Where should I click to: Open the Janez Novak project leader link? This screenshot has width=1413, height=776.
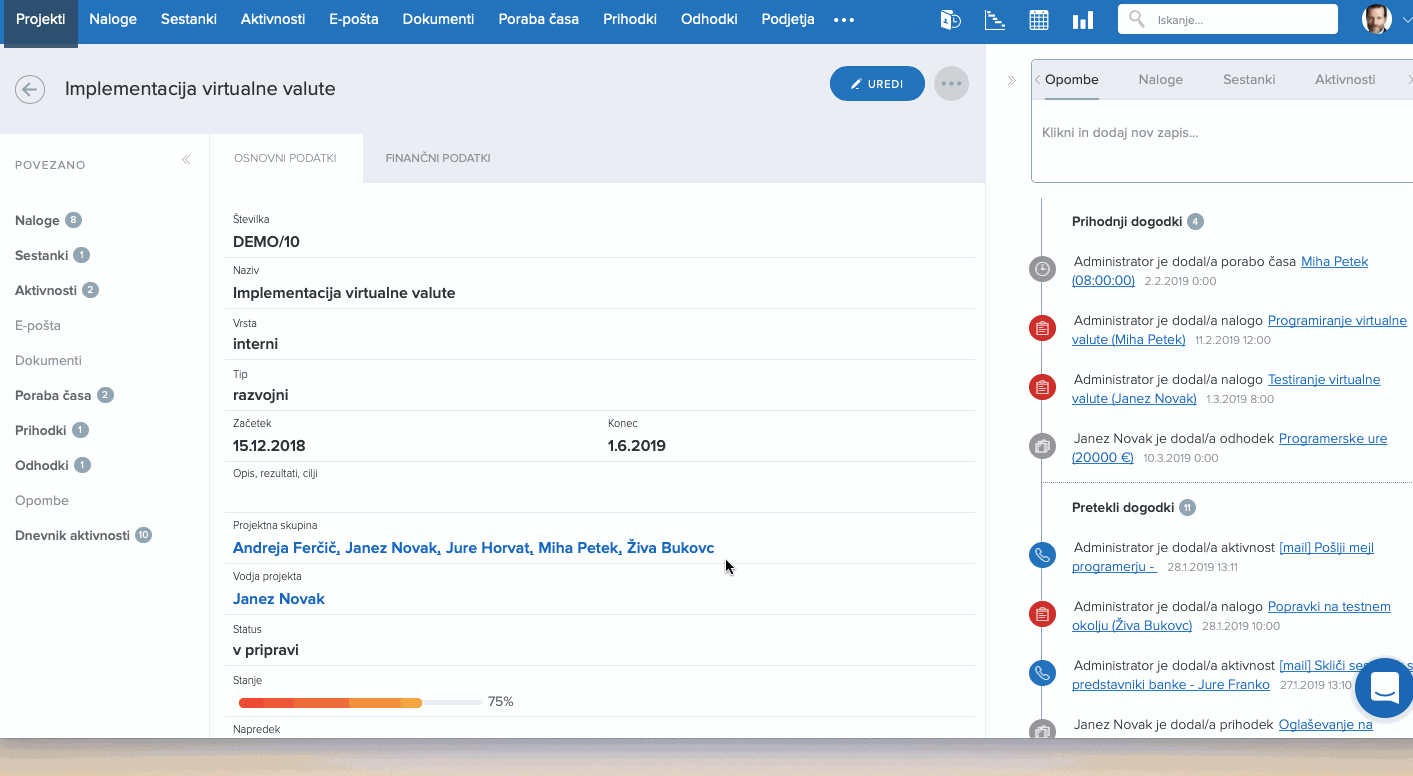tap(279, 599)
